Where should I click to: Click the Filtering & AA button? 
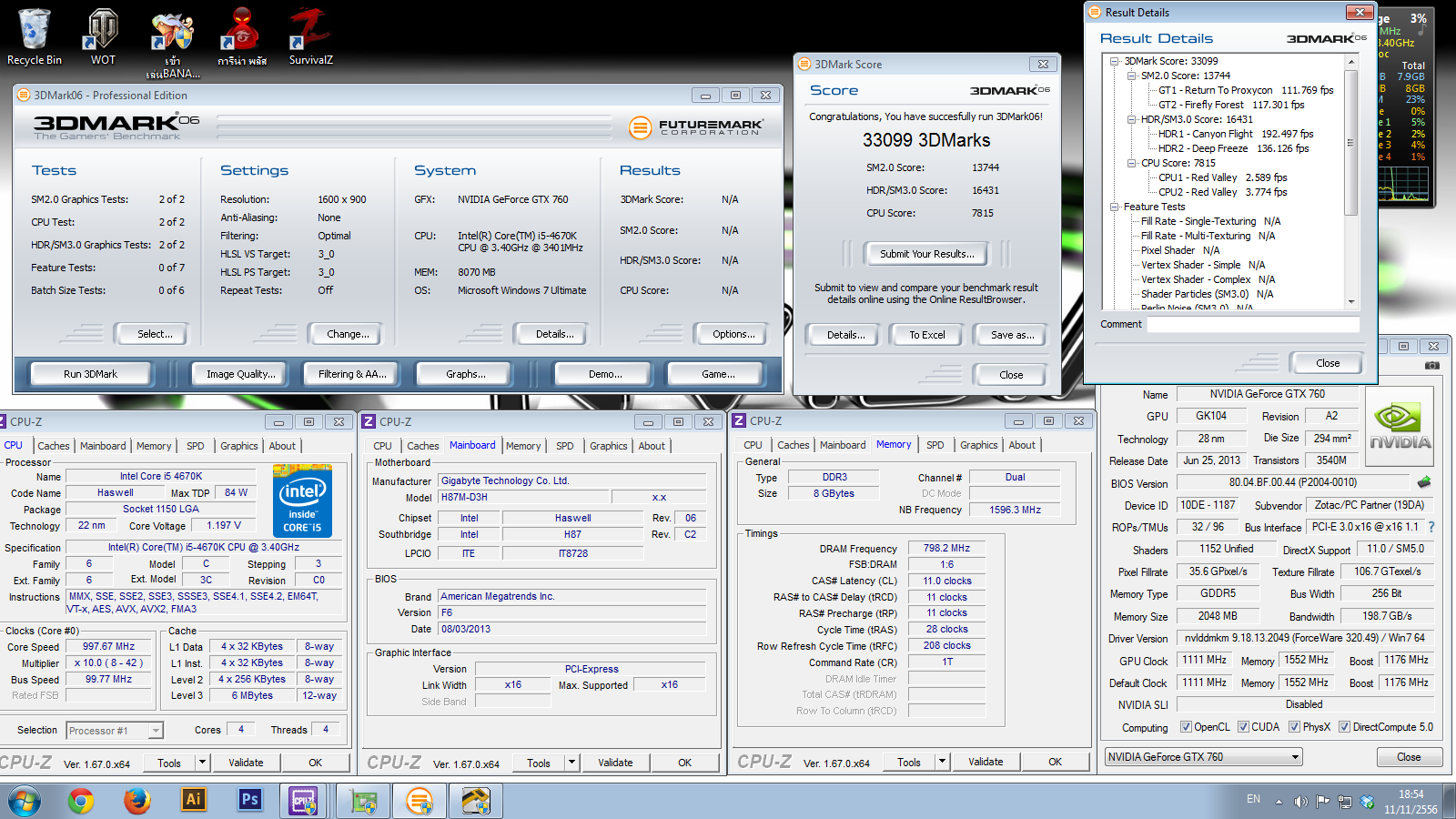click(352, 374)
